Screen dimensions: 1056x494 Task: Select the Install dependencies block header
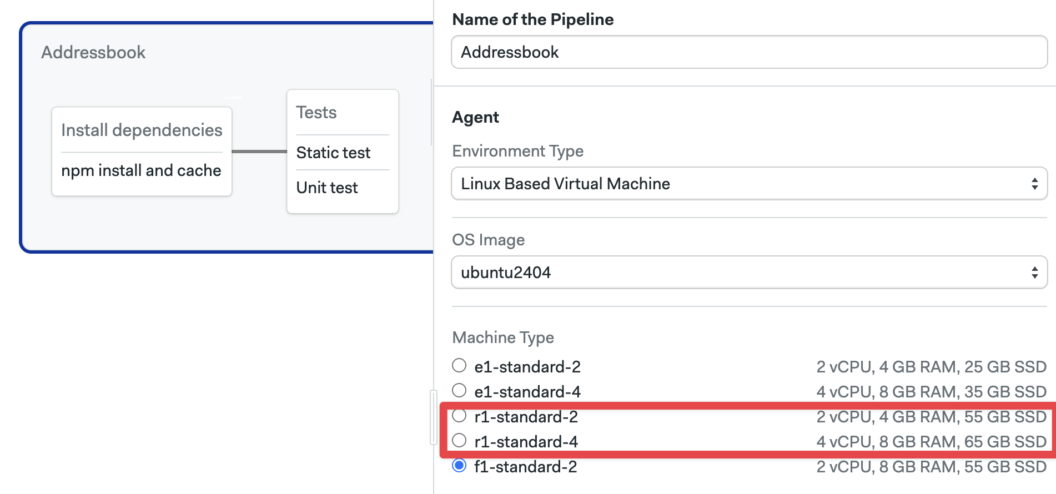141,130
